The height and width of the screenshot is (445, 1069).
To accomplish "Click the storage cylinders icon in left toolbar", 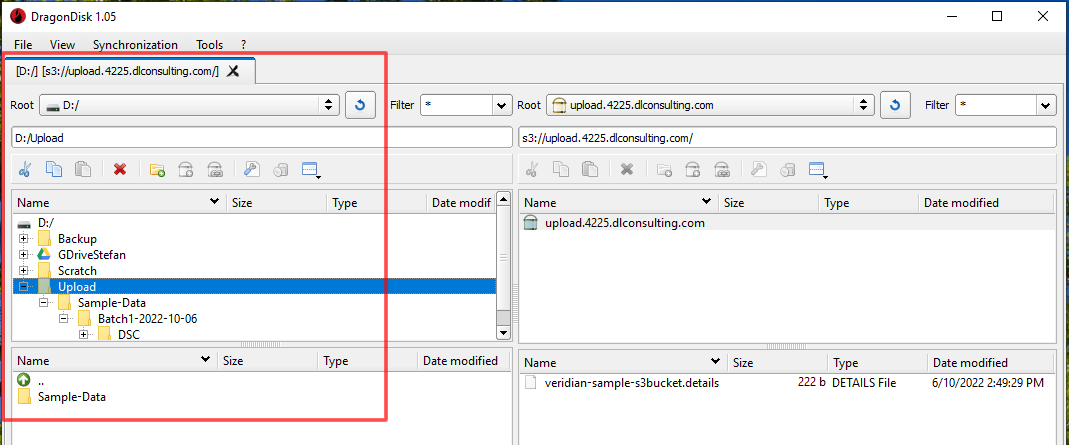I will pyautogui.click(x=281, y=170).
